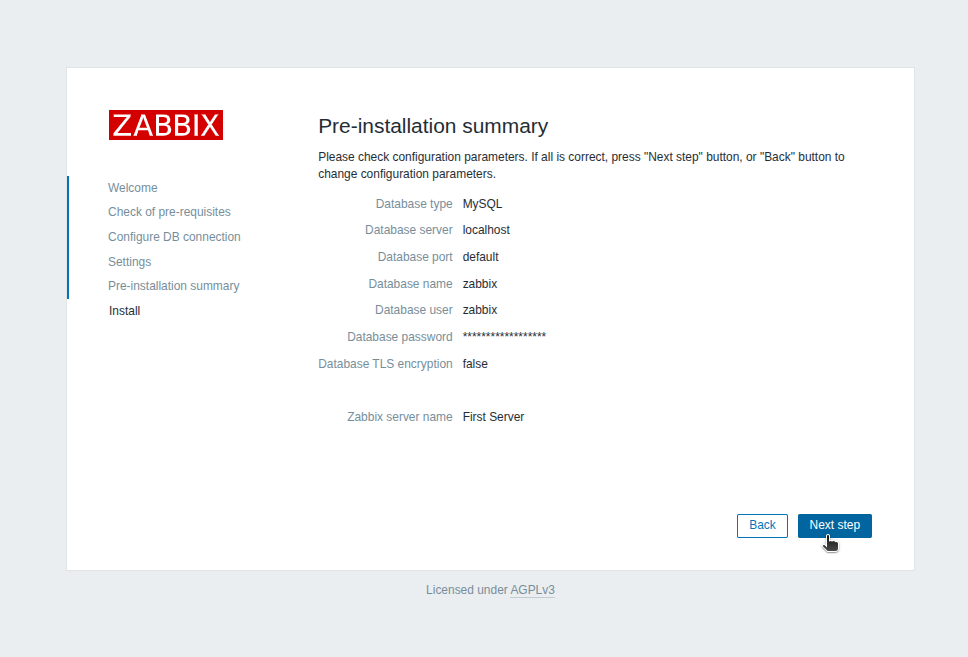
Task: Select the Install step in sidebar
Action: 124,311
